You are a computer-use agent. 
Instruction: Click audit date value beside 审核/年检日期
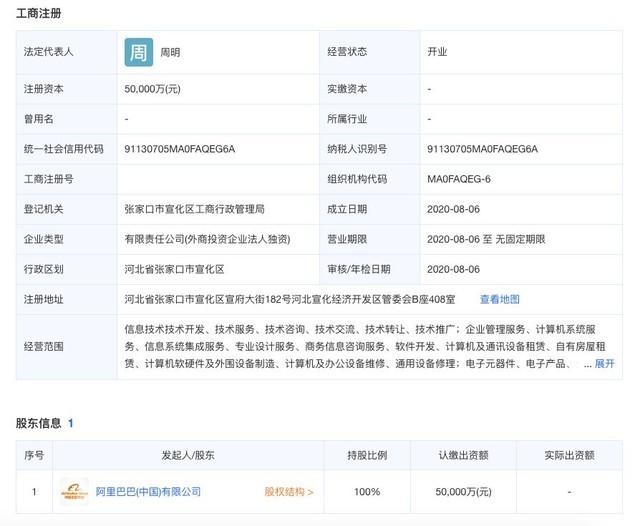(453, 269)
